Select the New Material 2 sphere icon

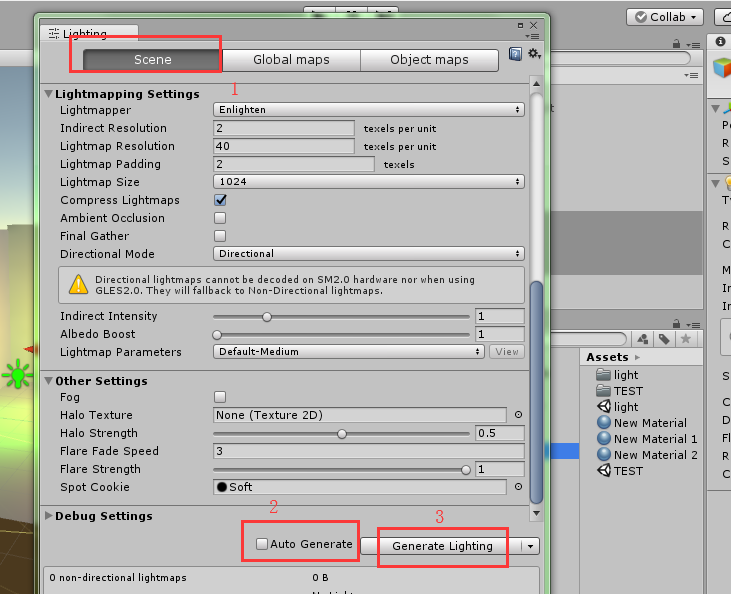tap(604, 454)
